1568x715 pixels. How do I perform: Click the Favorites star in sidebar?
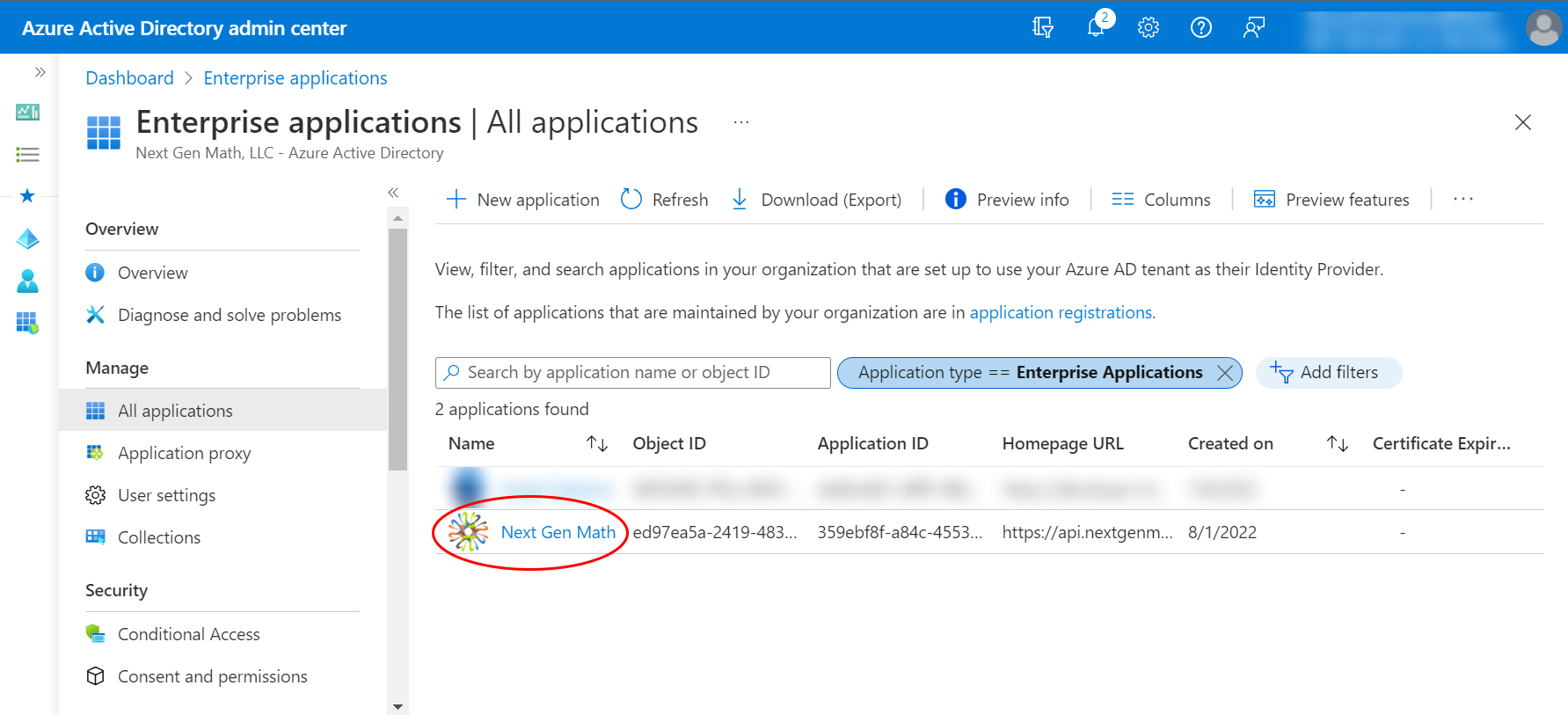pyautogui.click(x=27, y=195)
